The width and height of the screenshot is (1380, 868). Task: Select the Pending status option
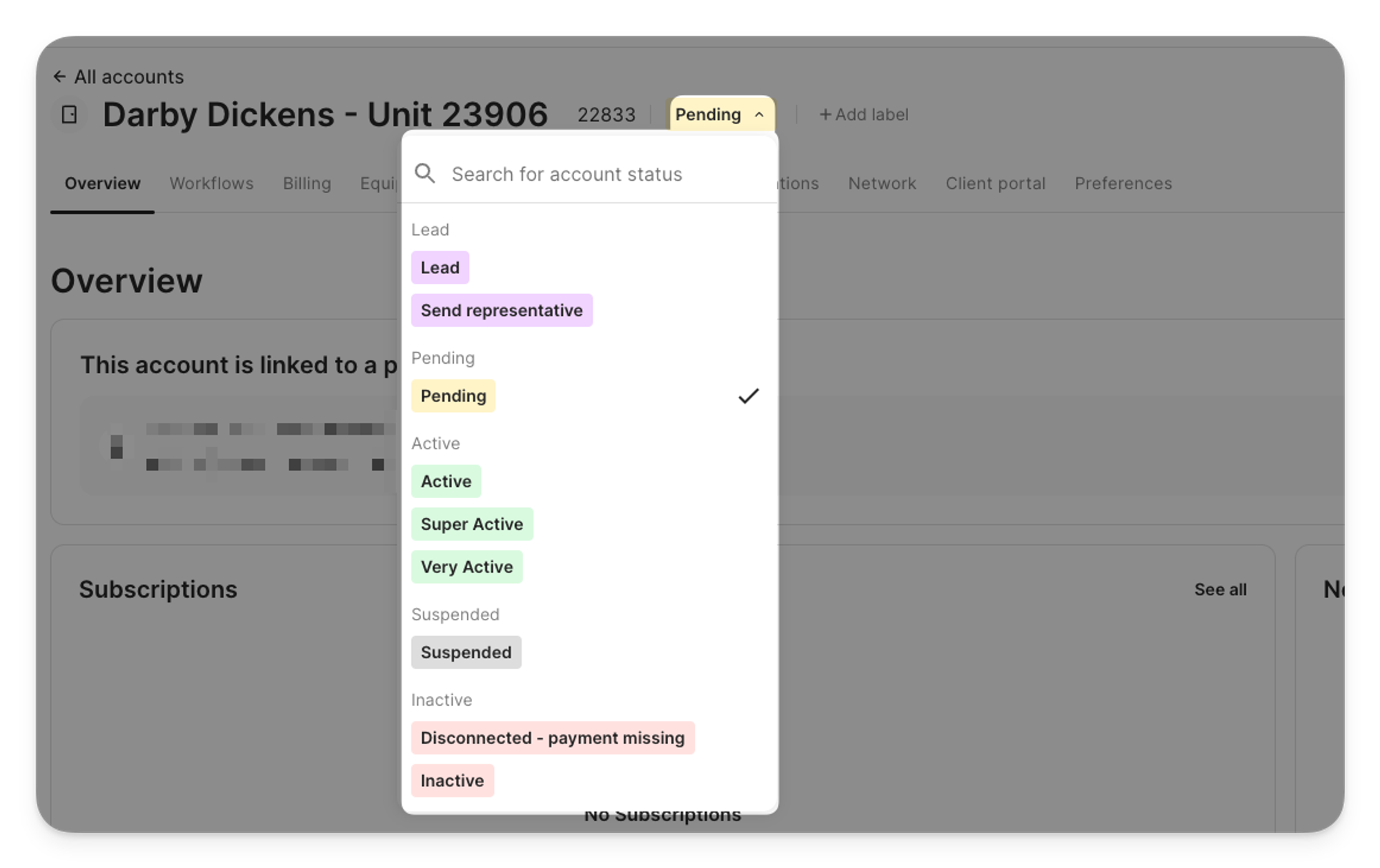click(x=453, y=396)
